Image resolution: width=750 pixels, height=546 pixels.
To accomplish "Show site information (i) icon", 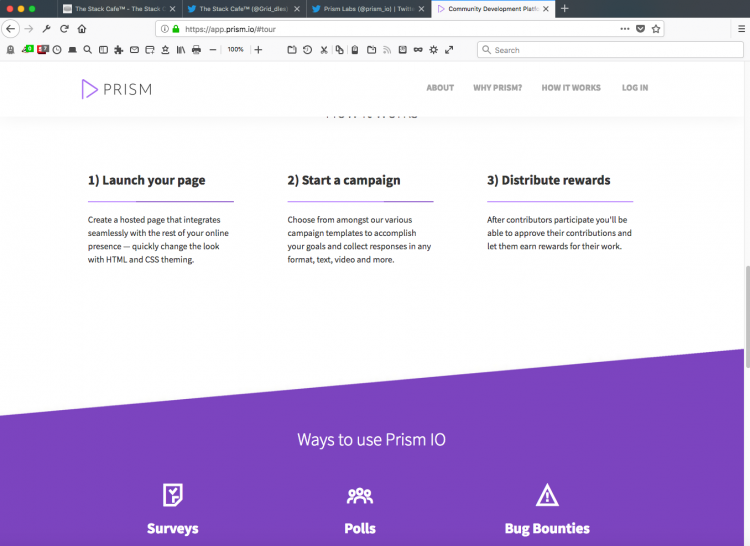I will (165, 29).
